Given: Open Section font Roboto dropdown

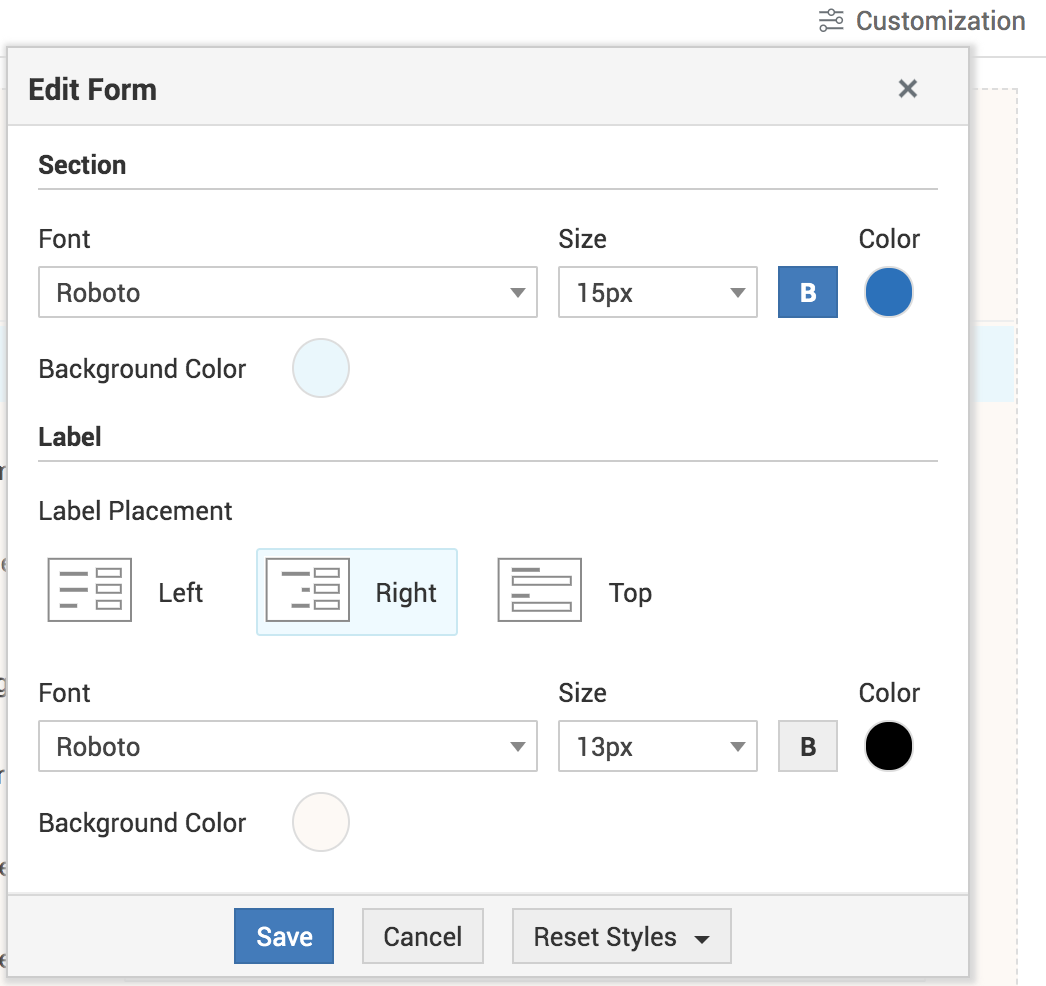Looking at the screenshot, I should (x=288, y=293).
